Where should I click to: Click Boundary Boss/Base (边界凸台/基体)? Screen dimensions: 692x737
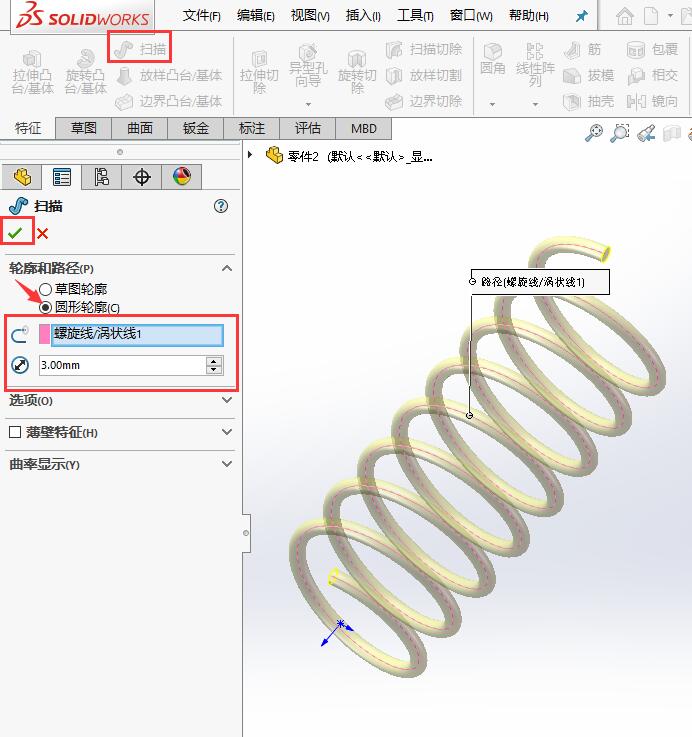[168, 101]
